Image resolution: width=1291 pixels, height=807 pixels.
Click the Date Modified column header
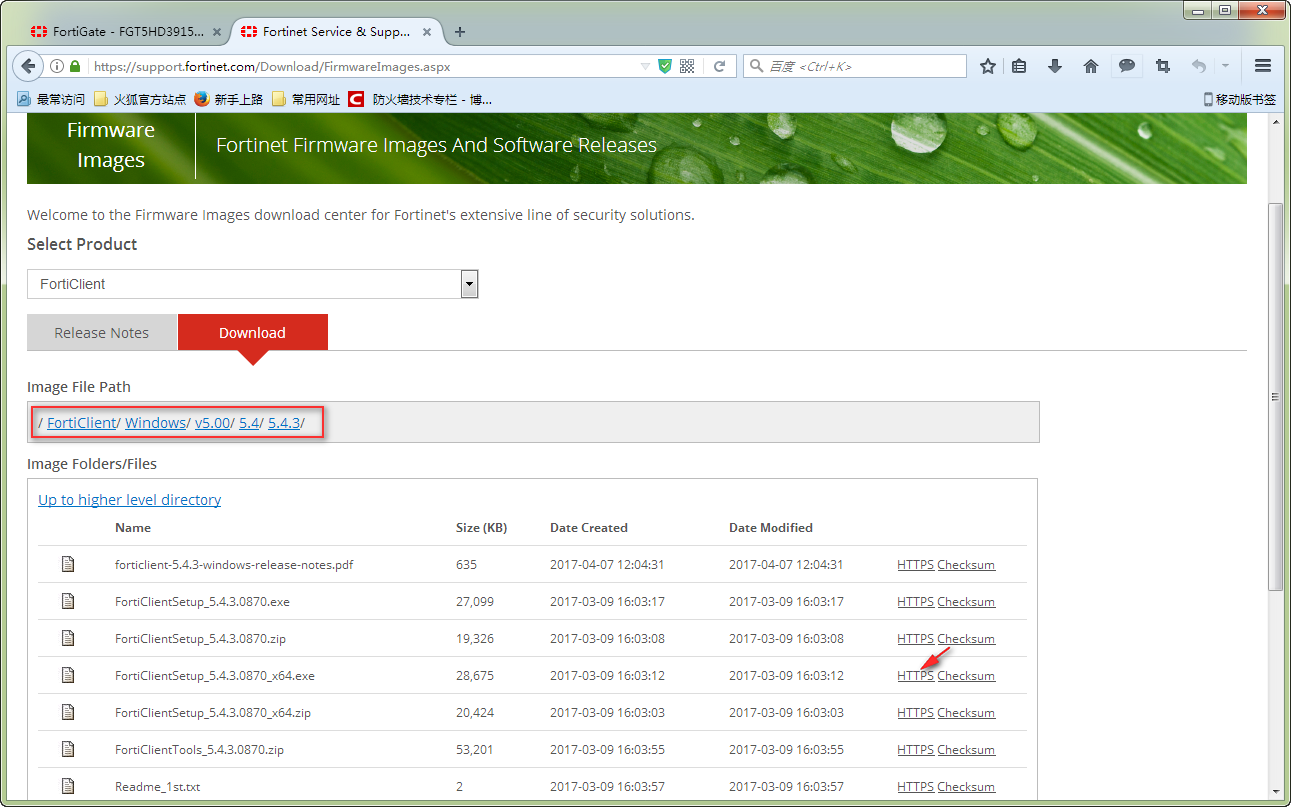pyautogui.click(x=771, y=527)
